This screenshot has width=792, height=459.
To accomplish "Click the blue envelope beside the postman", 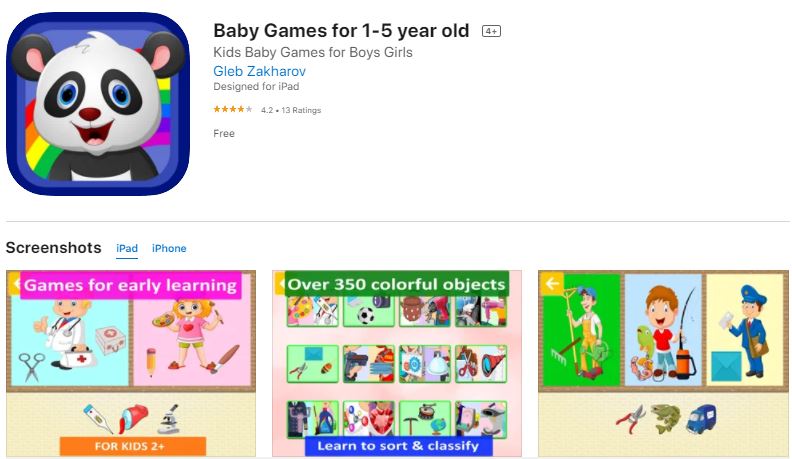I will 726,366.
